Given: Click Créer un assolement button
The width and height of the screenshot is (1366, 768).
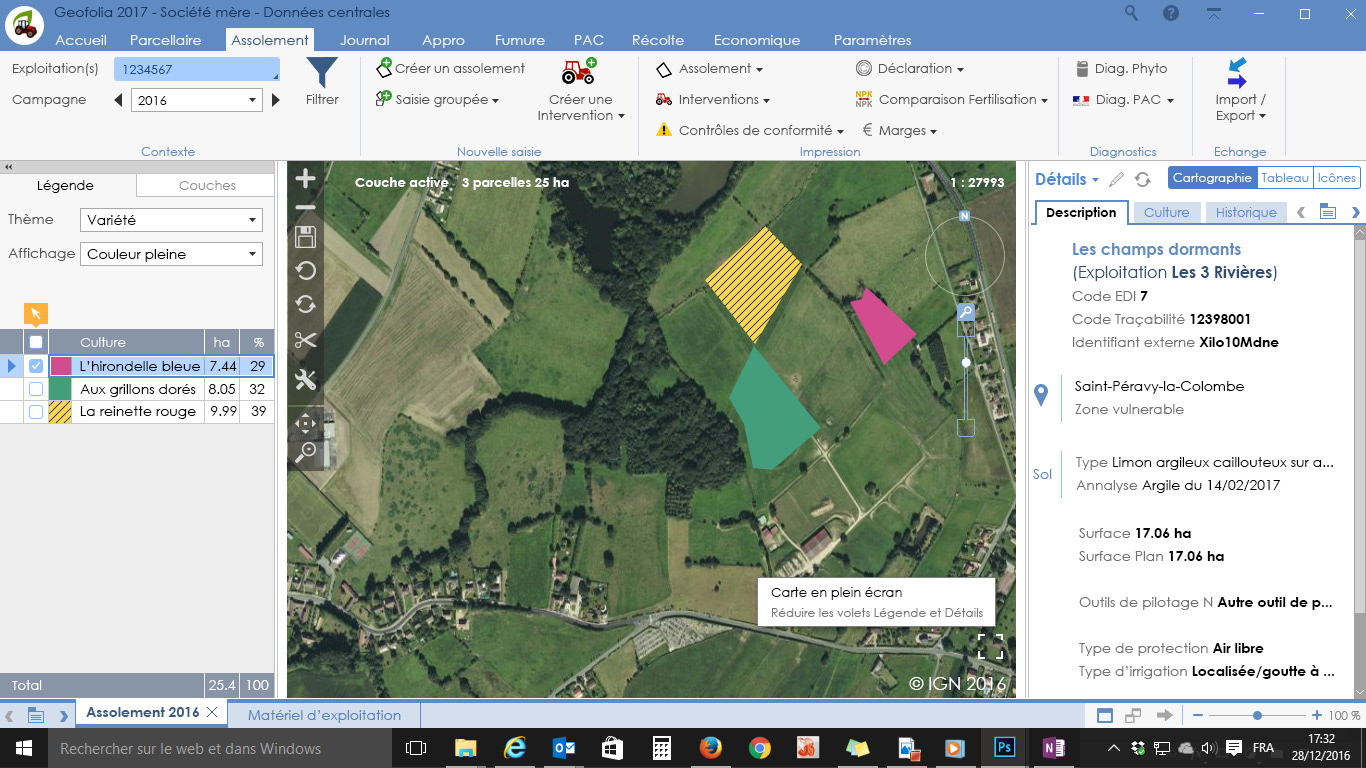Looking at the screenshot, I should pyautogui.click(x=450, y=68).
